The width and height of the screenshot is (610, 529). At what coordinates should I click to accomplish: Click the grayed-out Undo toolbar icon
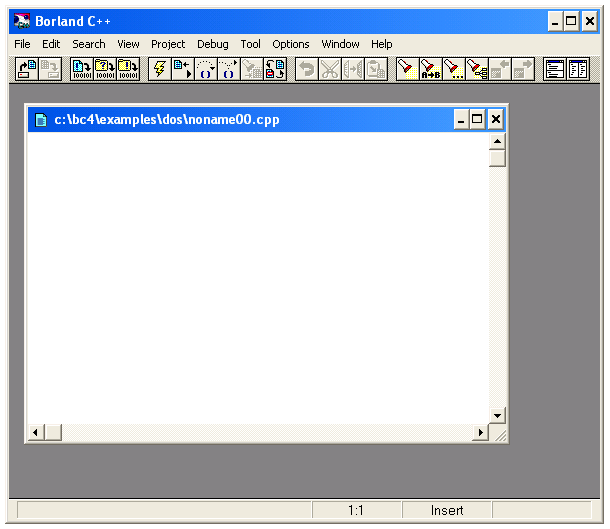(x=307, y=69)
